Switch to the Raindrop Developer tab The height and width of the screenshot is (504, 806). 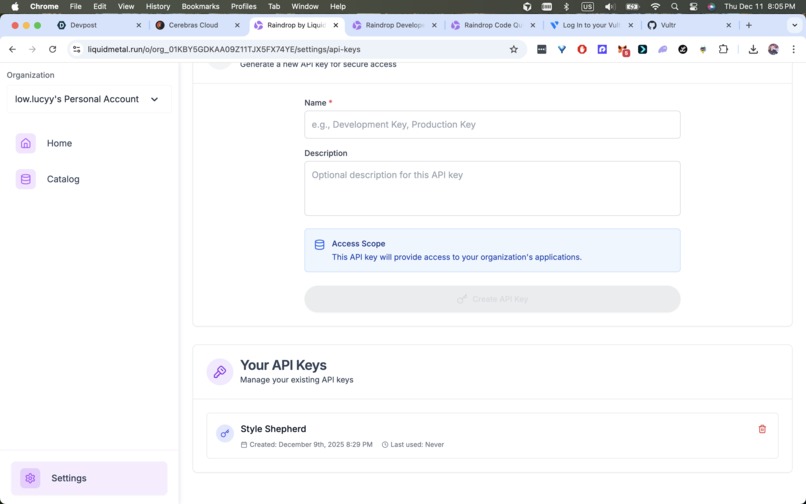click(x=395, y=25)
